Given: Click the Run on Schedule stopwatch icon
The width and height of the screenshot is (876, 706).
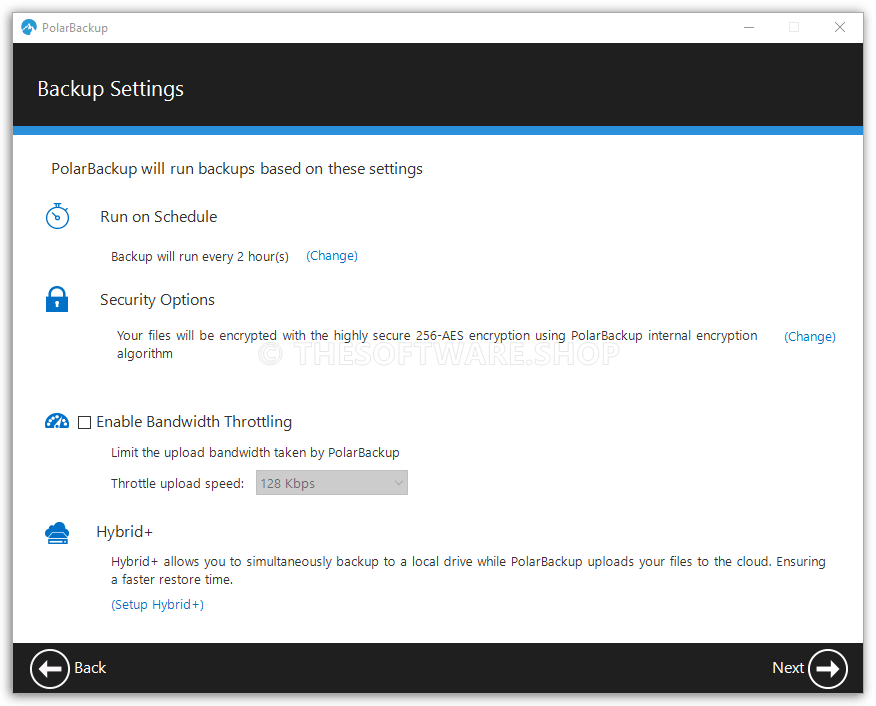Looking at the screenshot, I should (57, 216).
